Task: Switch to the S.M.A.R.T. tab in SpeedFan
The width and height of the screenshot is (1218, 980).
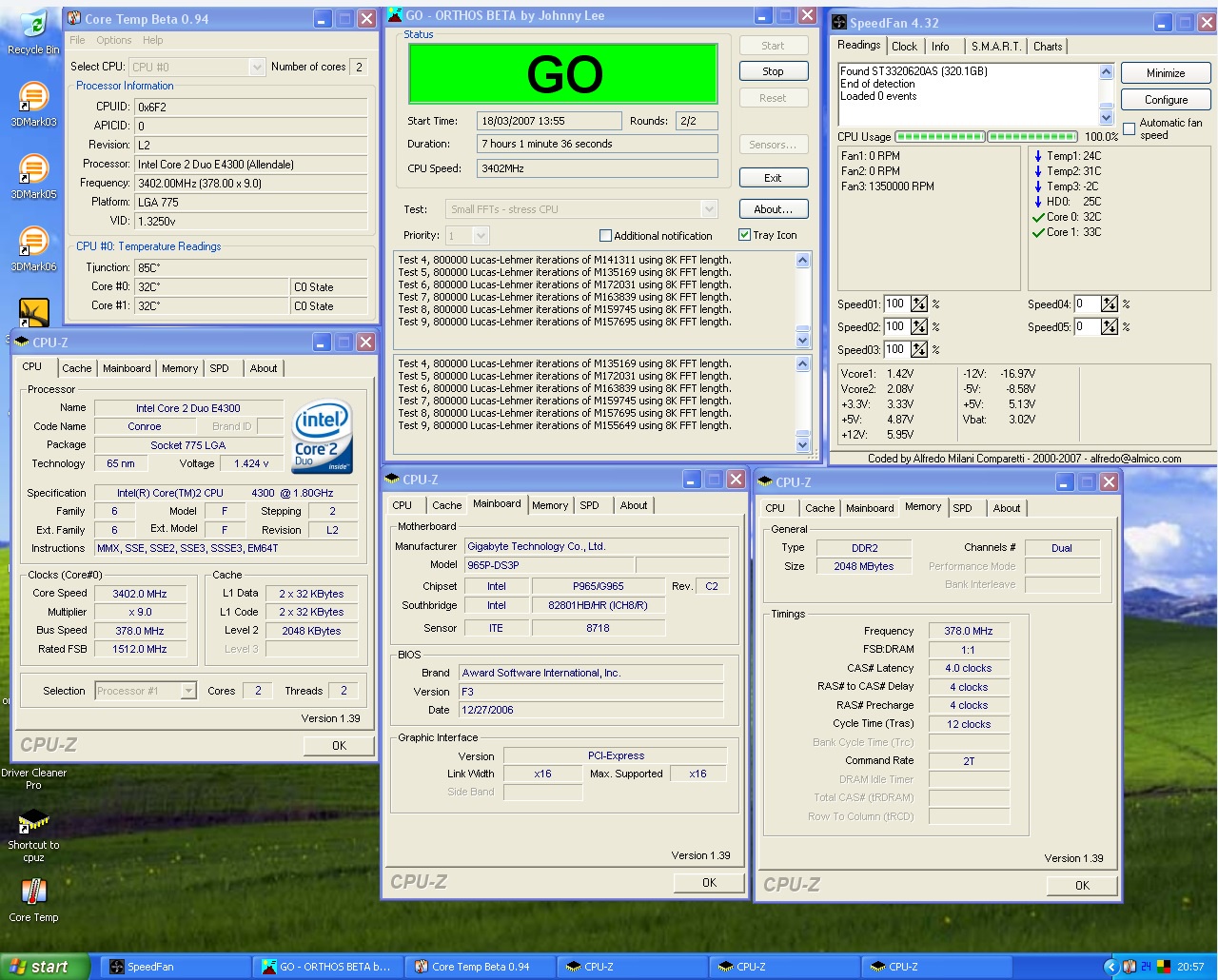Action: pos(995,46)
